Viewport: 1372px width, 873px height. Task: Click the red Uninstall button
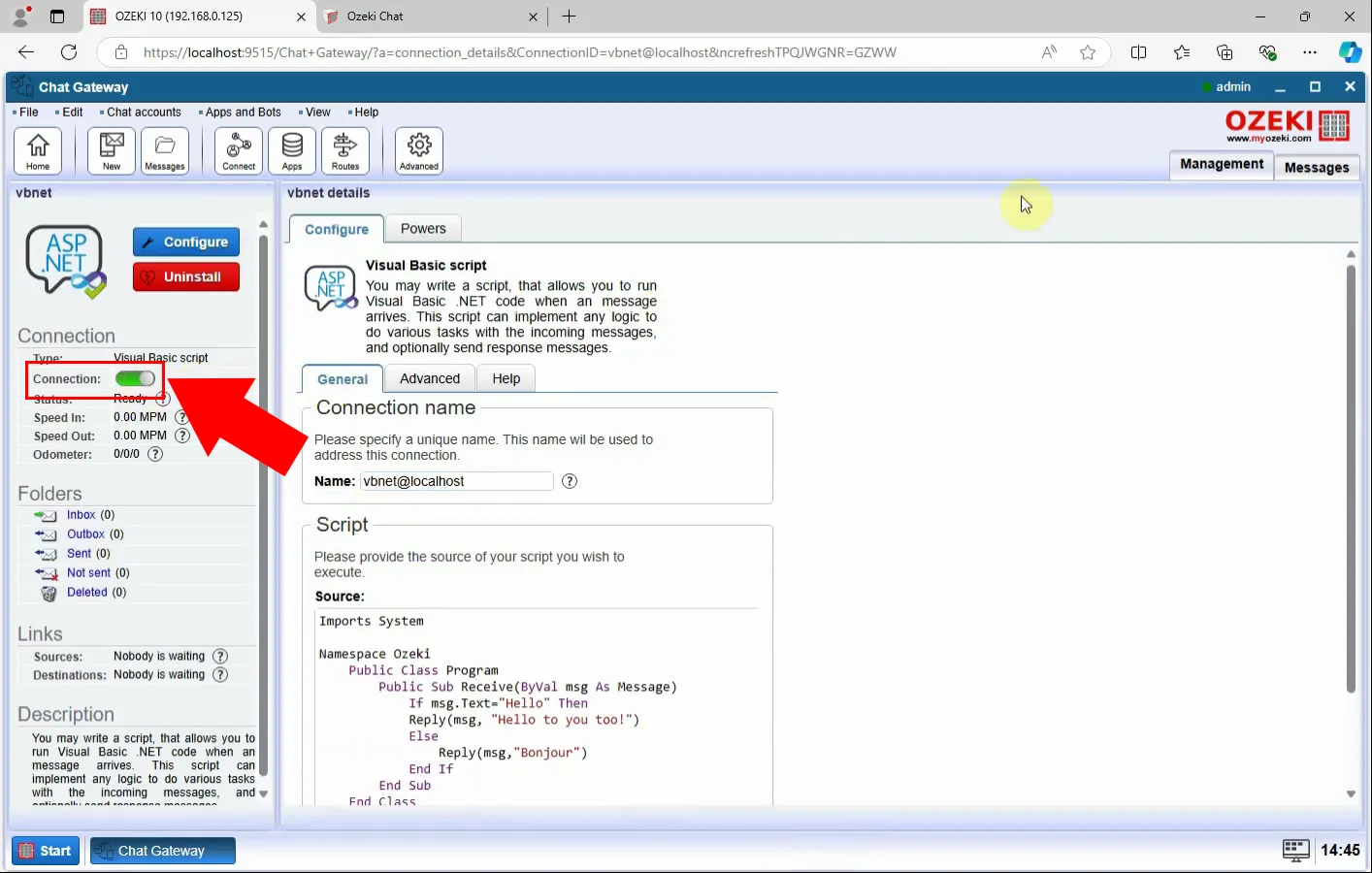tap(186, 276)
